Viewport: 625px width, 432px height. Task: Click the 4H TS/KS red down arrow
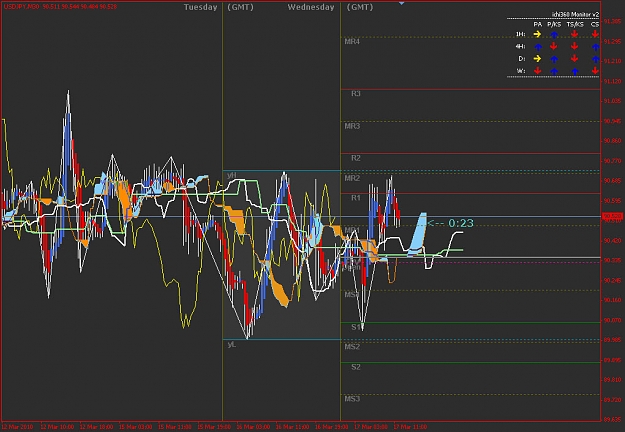point(574,47)
